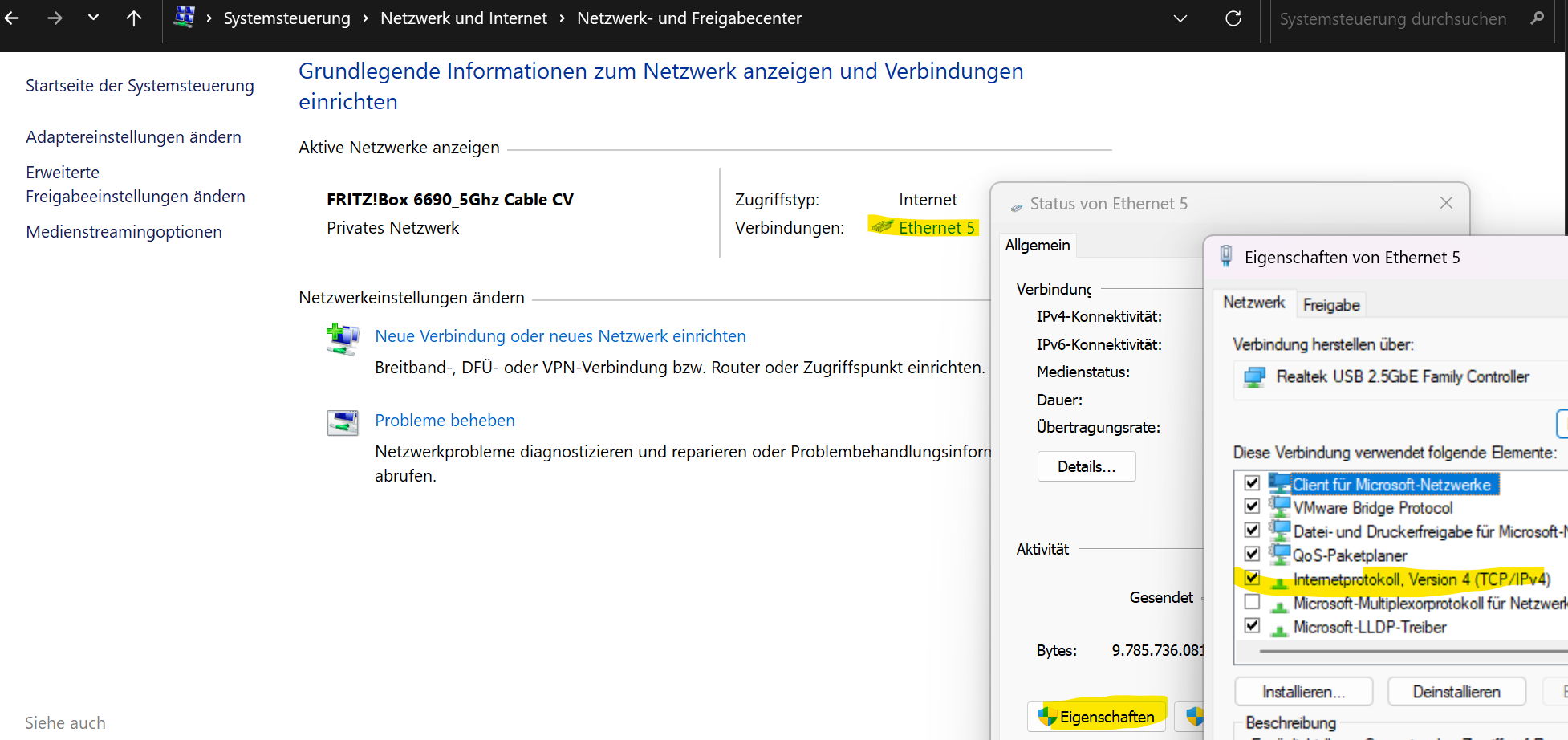Go back with the left arrow button
This screenshot has width=1568, height=740.
[12, 18]
